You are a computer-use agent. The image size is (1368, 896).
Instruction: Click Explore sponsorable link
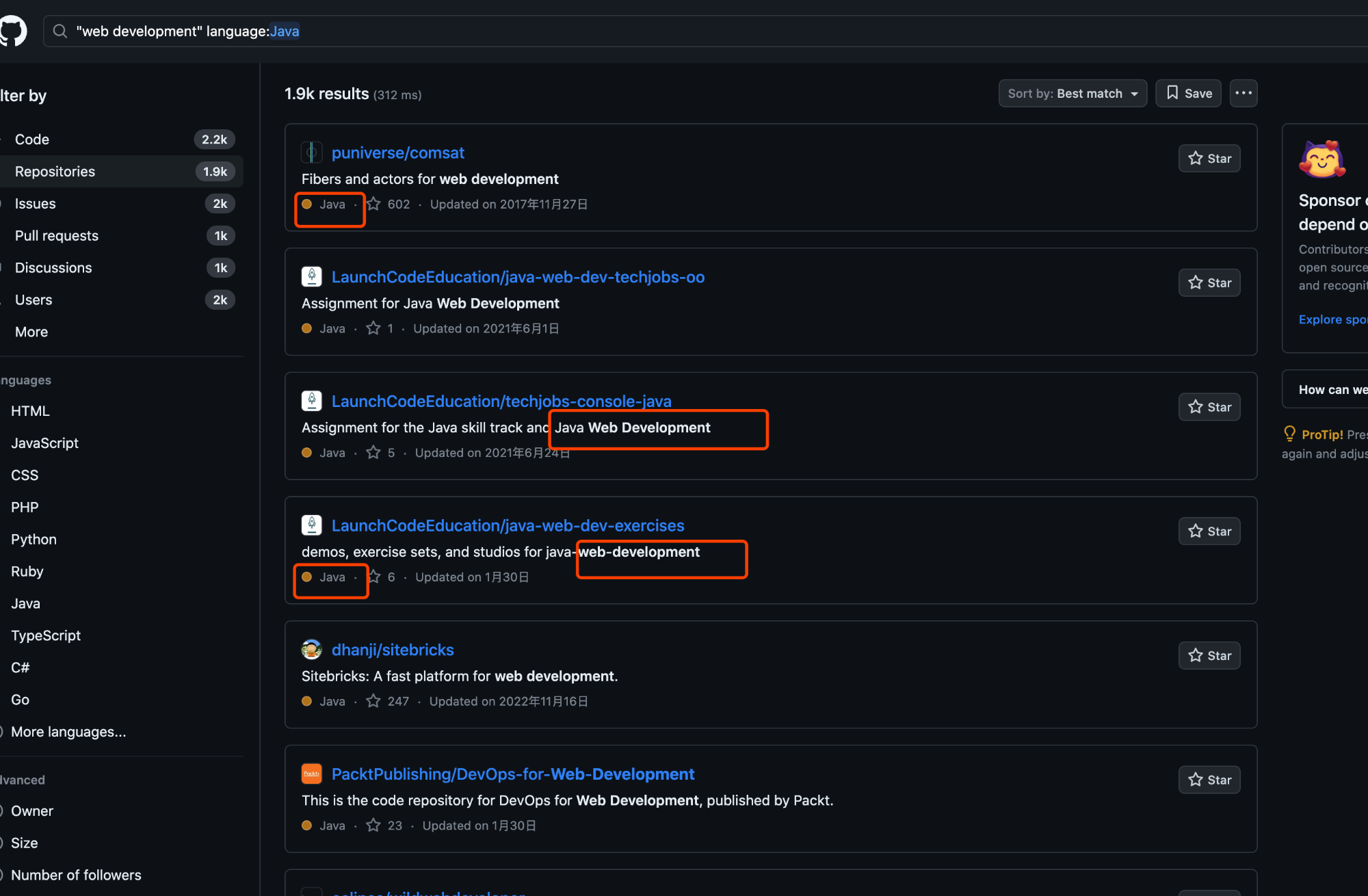(x=1332, y=319)
